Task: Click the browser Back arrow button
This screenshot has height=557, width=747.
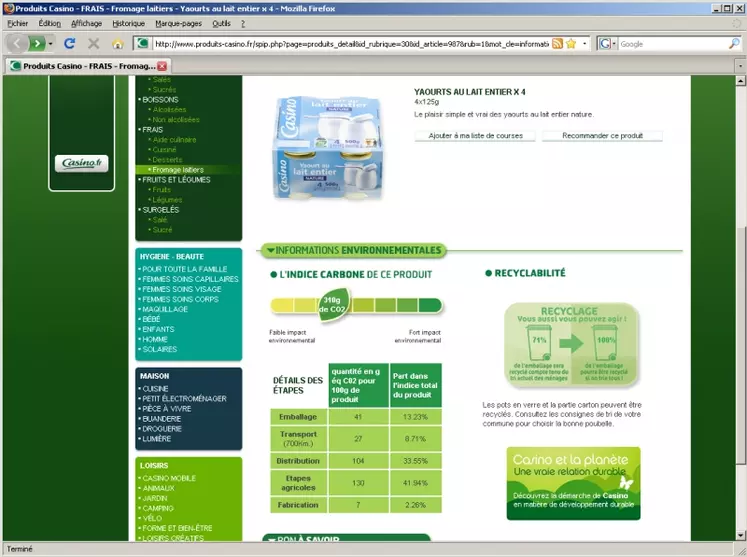Action: coord(17,44)
